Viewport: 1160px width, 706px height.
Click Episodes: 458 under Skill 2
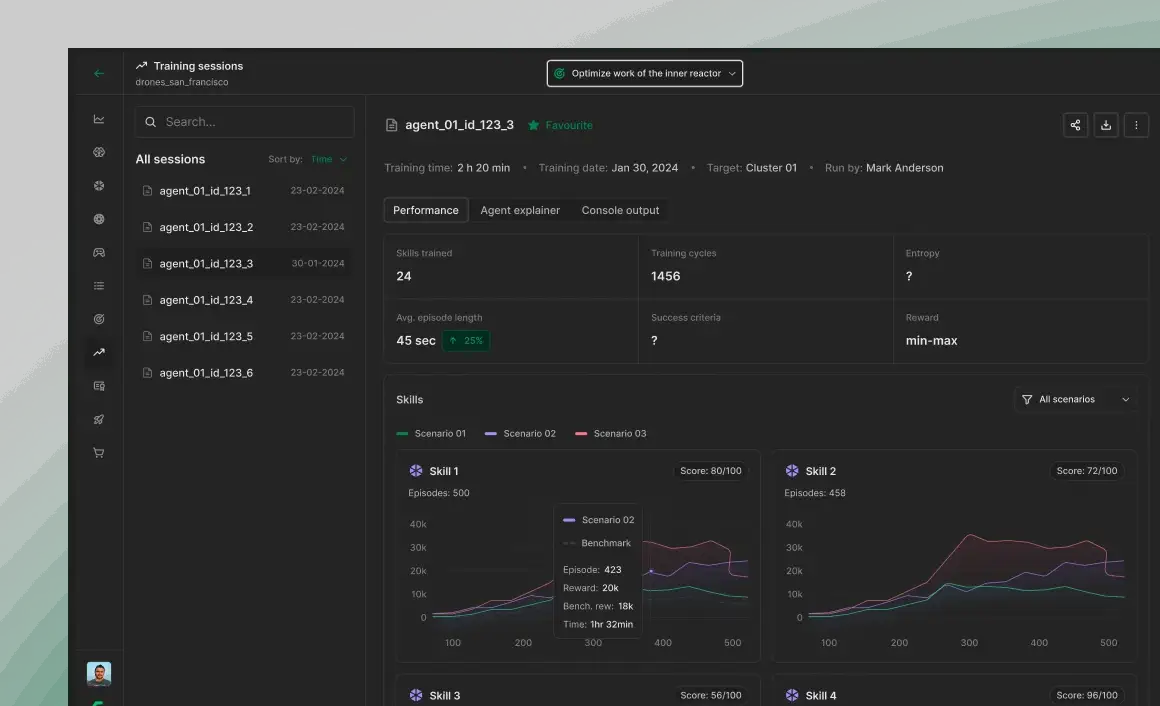coord(815,493)
